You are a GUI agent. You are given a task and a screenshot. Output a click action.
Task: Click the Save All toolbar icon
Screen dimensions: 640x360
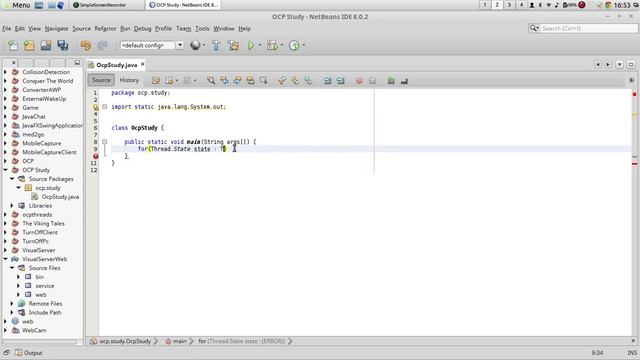(x=62, y=45)
